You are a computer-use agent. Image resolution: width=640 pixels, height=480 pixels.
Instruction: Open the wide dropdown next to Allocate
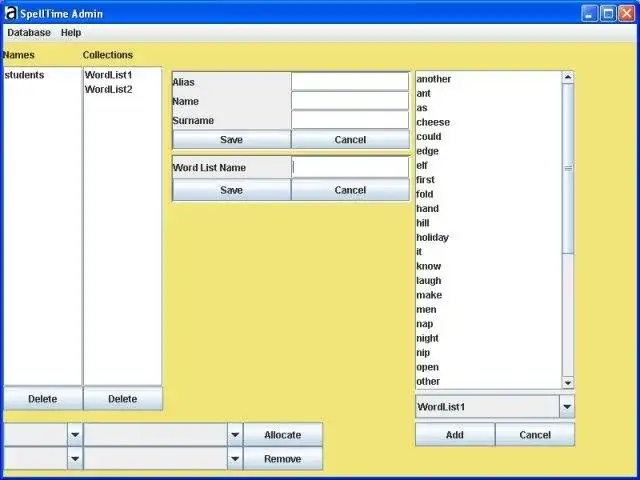[x=235, y=435]
